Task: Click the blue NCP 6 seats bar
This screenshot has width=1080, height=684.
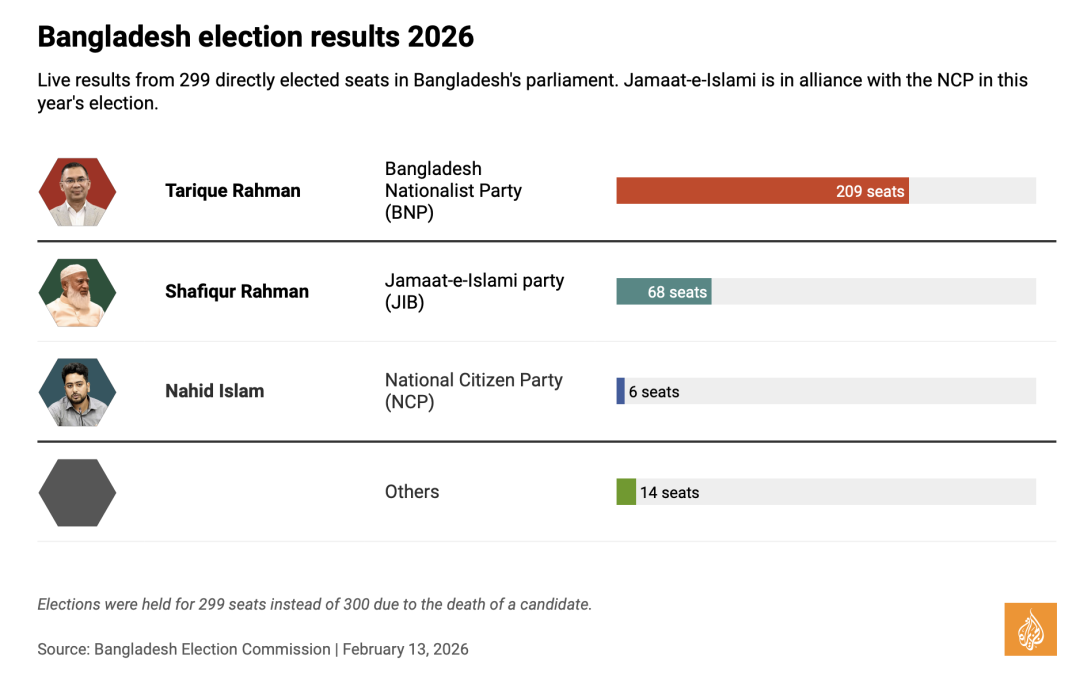Action: tap(621, 391)
